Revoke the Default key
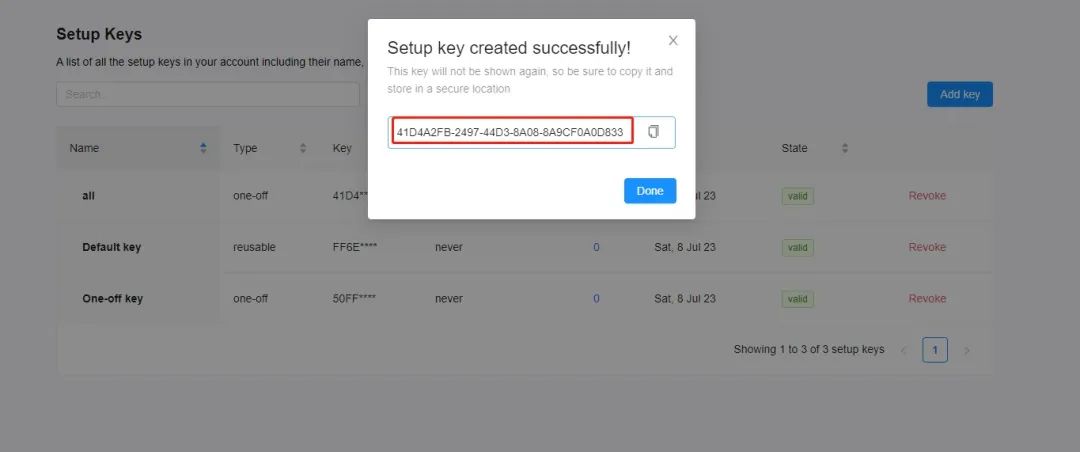This screenshot has width=1080, height=452. [926, 247]
